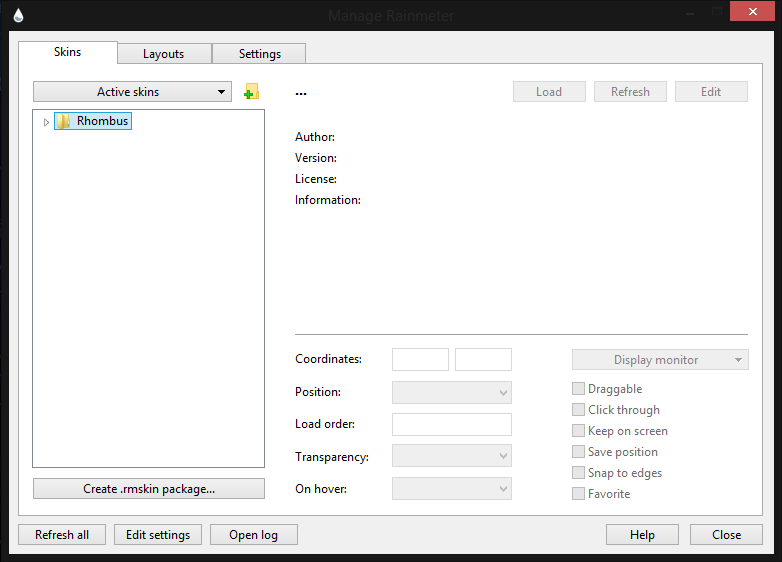The width and height of the screenshot is (782, 562).
Task: Click the first Coordinates input field
Action: click(420, 360)
